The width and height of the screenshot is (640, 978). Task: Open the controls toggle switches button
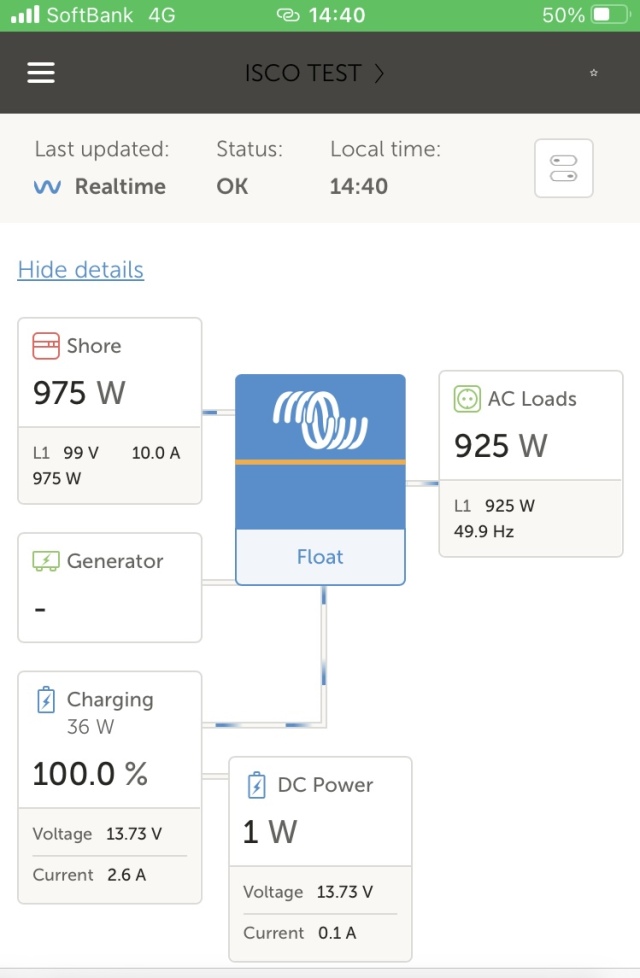pos(563,168)
